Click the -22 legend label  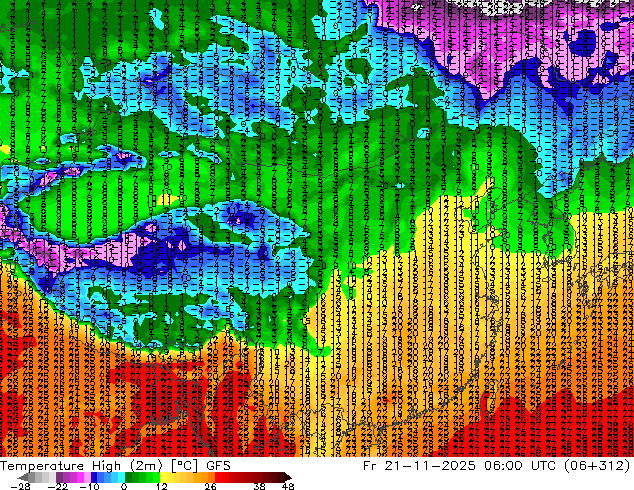58,486
